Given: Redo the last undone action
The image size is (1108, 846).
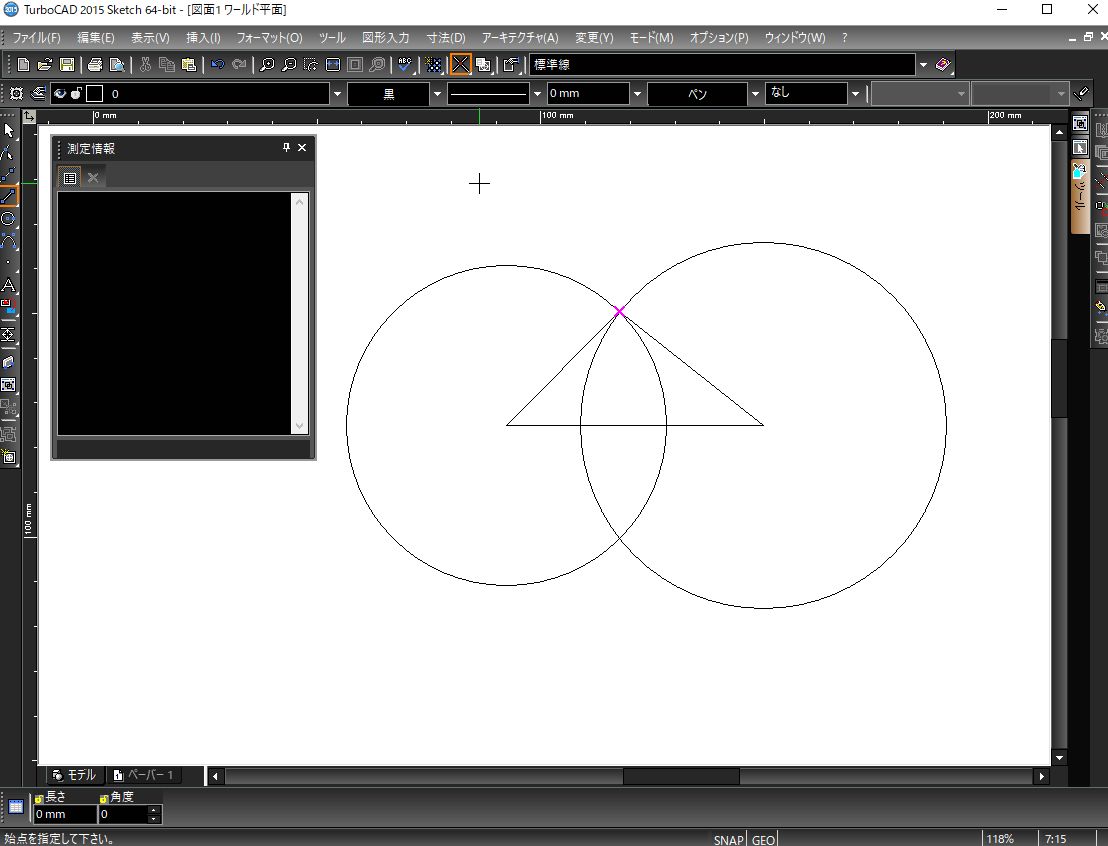Looking at the screenshot, I should (x=240, y=65).
